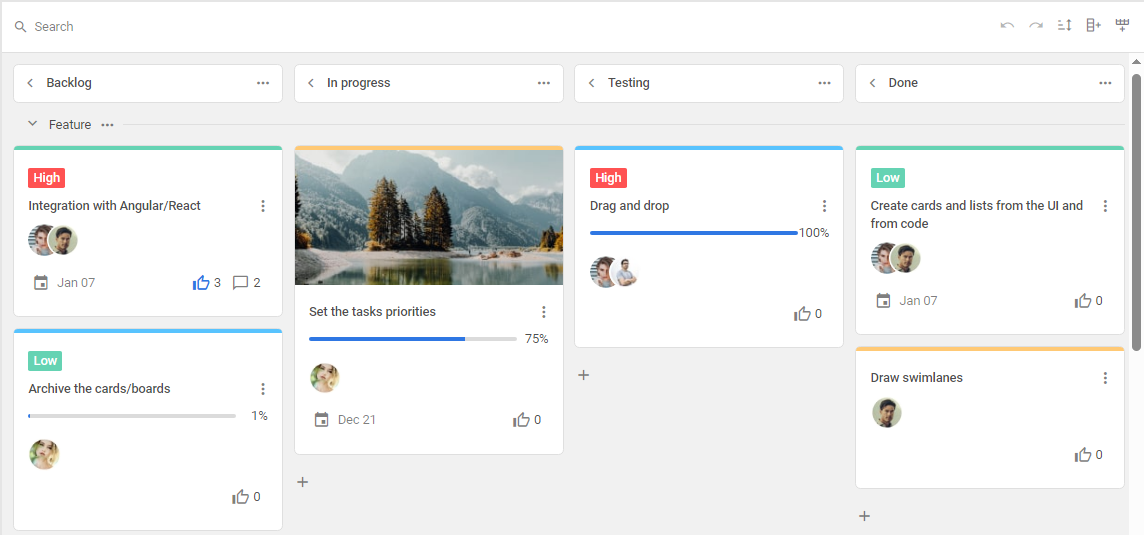Viewport: 1144px width, 535px height.
Task: Click the High label on Drag and drop card
Action: click(608, 178)
